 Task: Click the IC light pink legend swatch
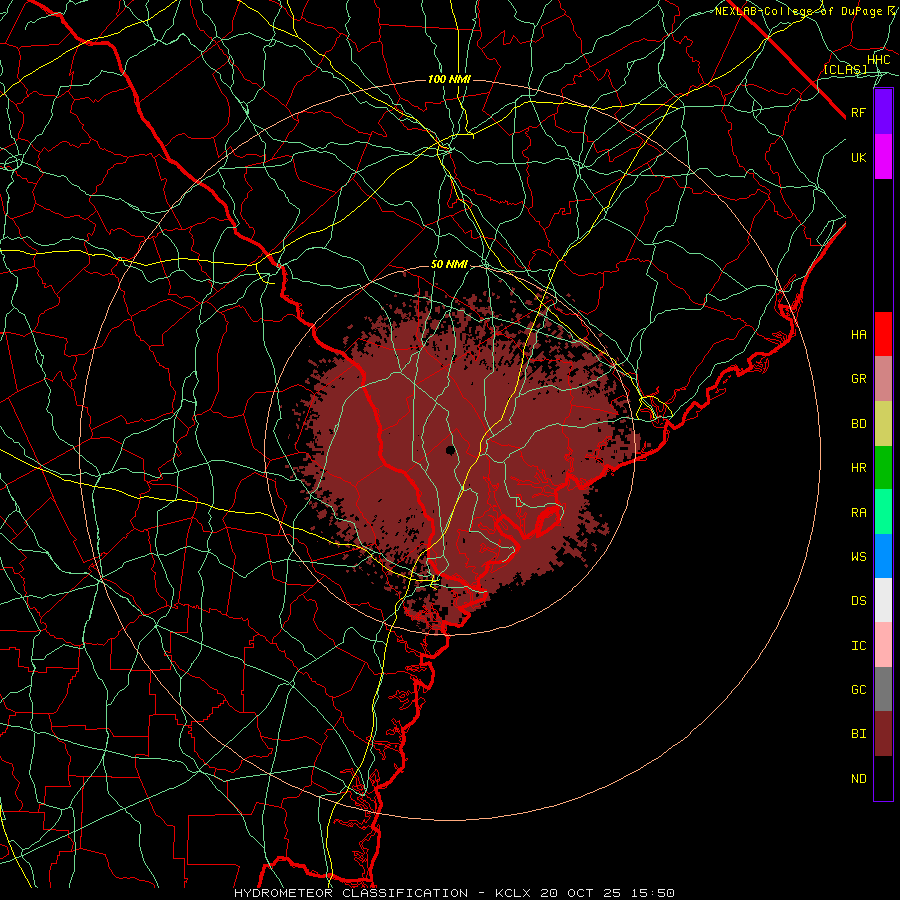[883, 645]
